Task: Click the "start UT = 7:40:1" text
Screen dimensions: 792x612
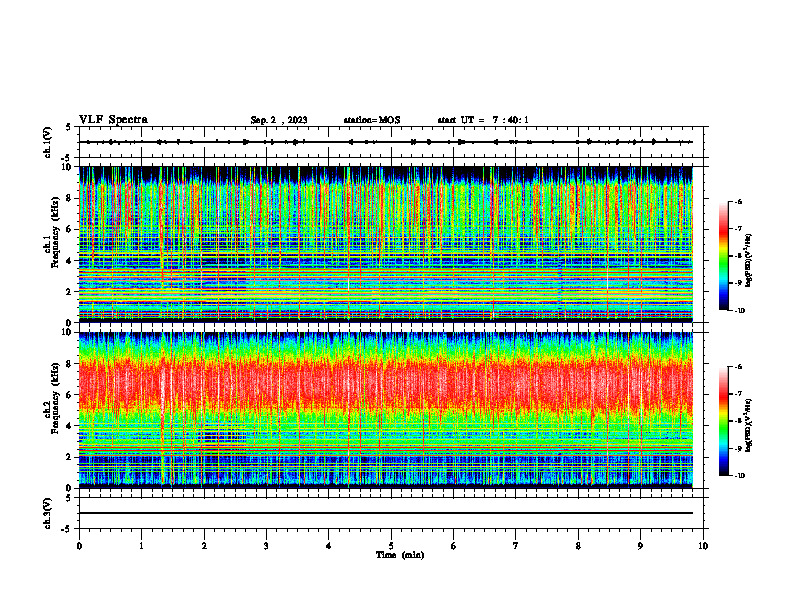Action: [483, 120]
